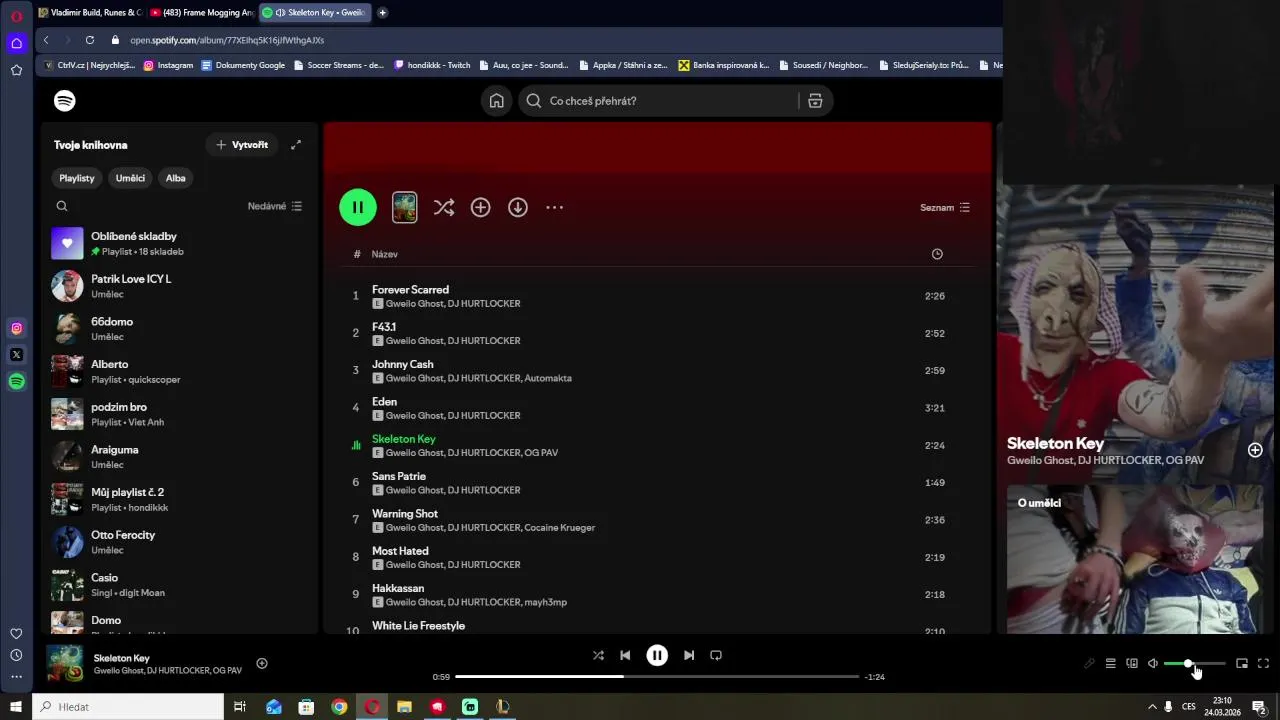Image resolution: width=1280 pixels, height=720 pixels.
Task: Pause playback in bottom player bar
Action: pos(657,656)
